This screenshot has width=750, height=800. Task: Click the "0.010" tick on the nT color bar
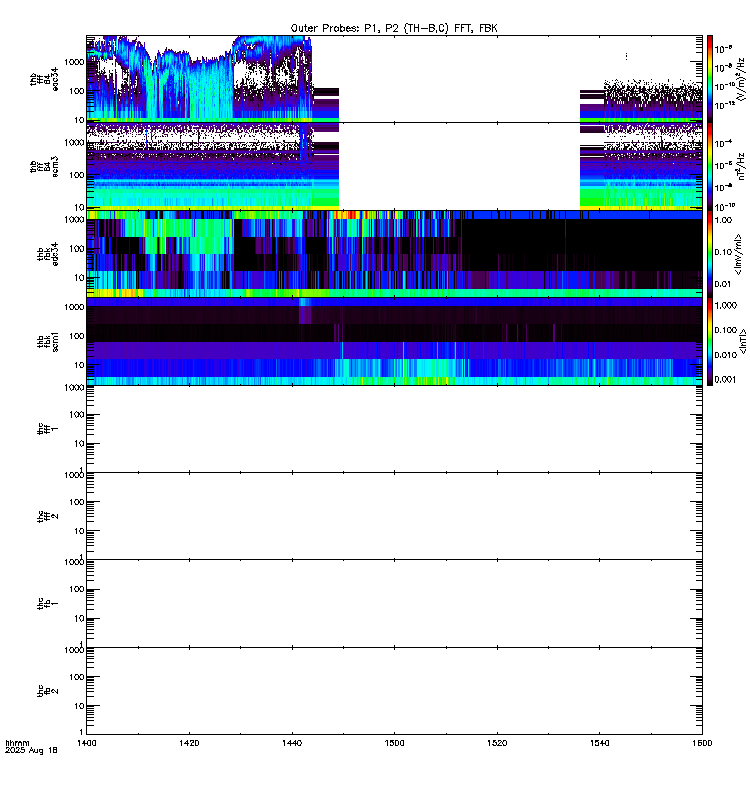pos(726,355)
